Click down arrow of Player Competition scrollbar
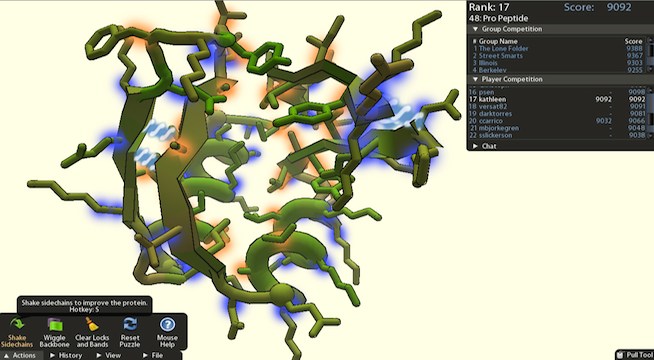654x360 pixels. pos(650,135)
